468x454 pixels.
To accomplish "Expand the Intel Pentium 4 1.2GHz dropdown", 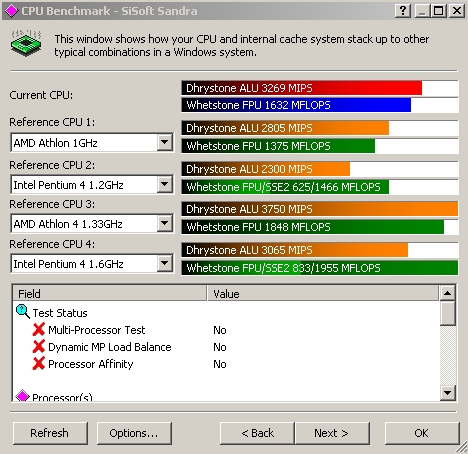I will click(165, 184).
